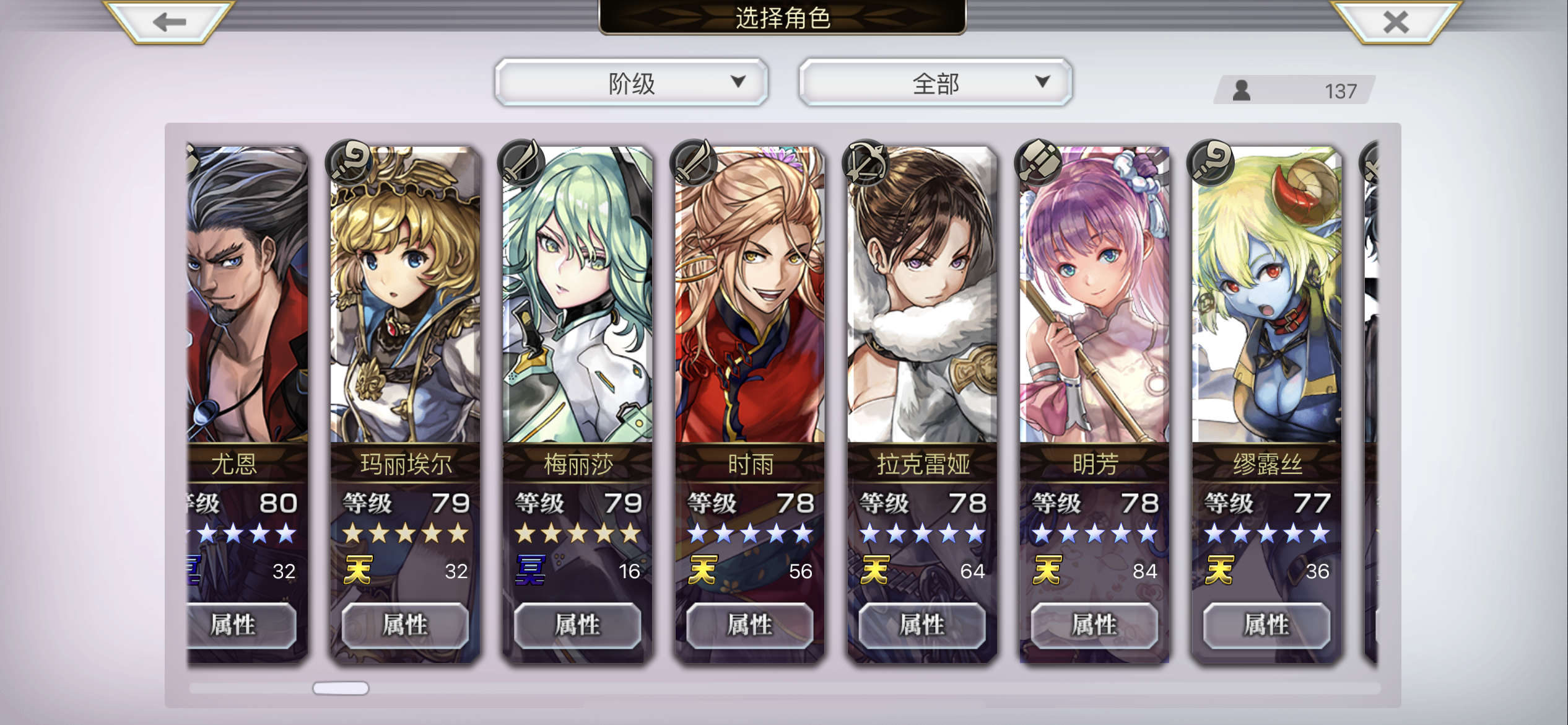
Task: Open 属性 for 缪露丝
Action: coord(1266,625)
